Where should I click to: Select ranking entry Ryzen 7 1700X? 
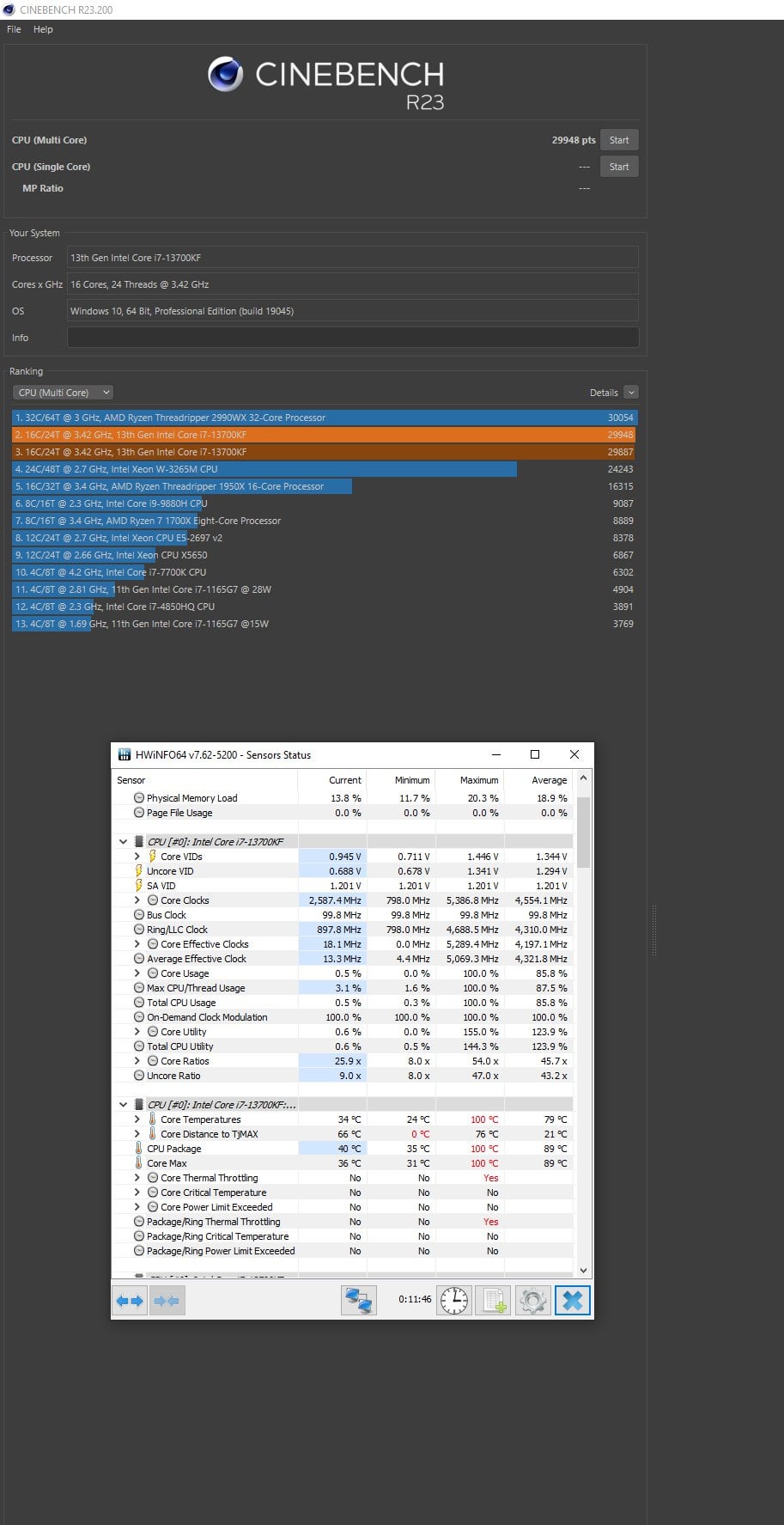click(325, 521)
